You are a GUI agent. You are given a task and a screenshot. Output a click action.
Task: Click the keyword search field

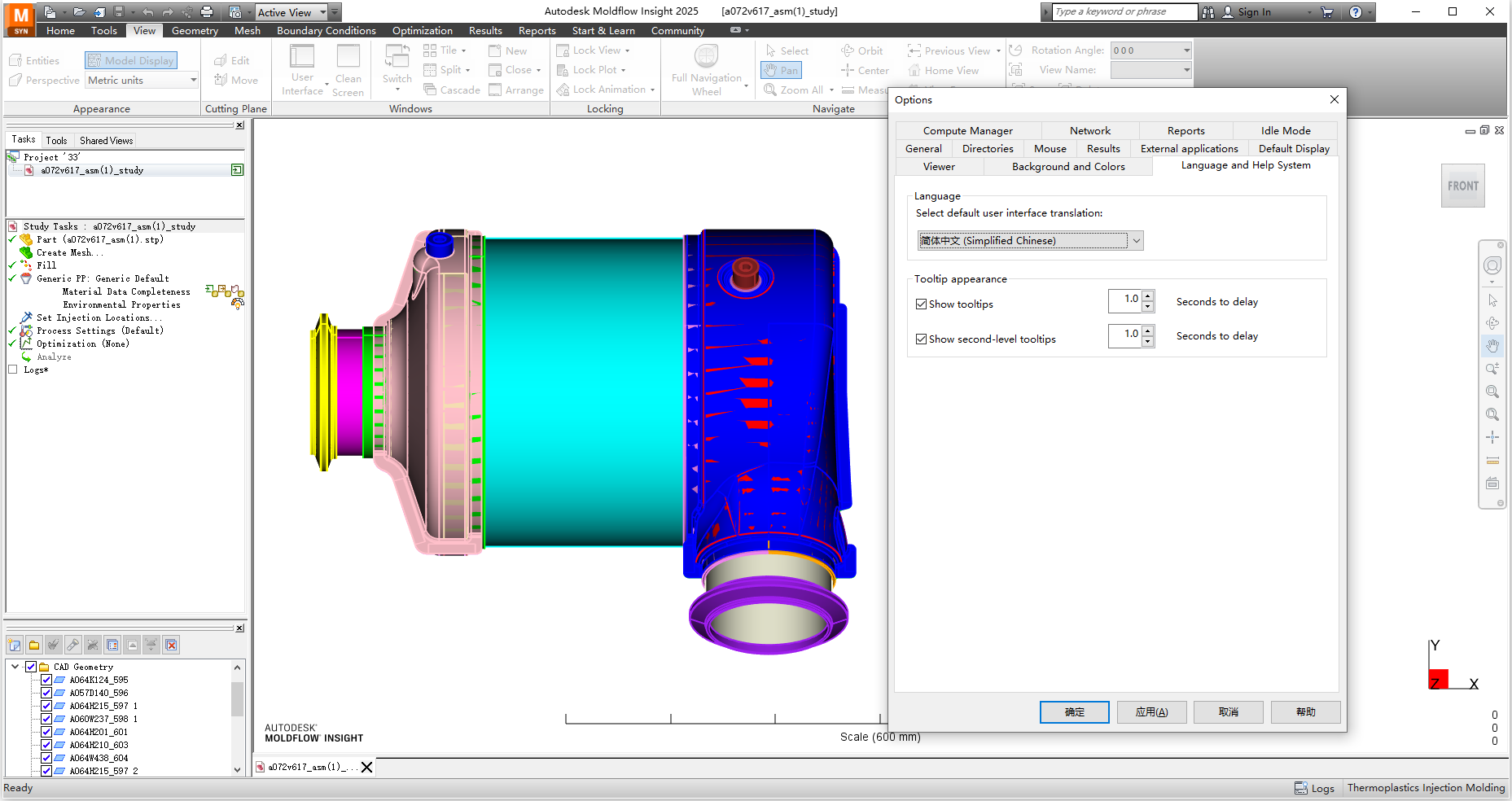point(1124,11)
